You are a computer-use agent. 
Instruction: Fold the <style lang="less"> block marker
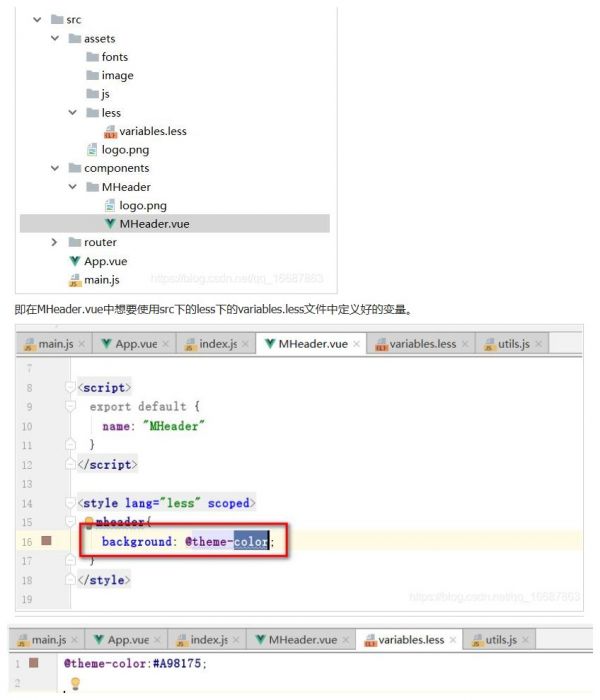[71, 503]
